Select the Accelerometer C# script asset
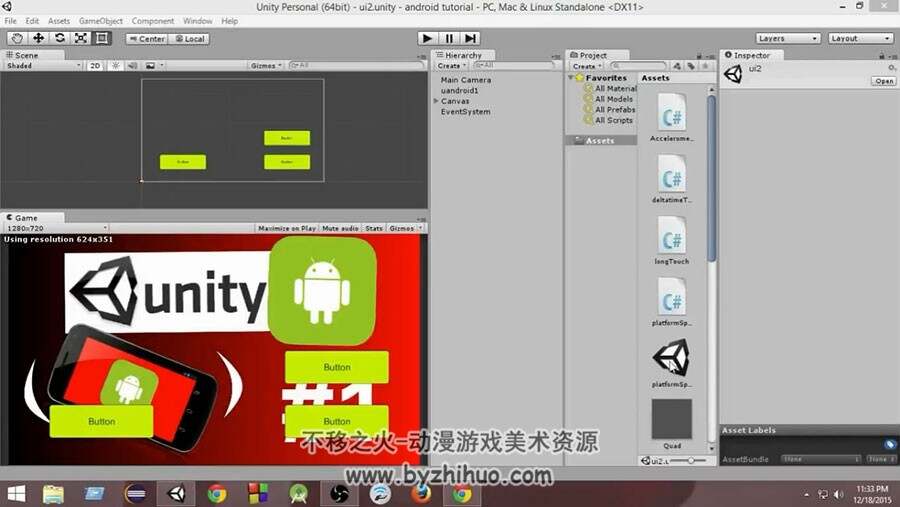 click(672, 117)
